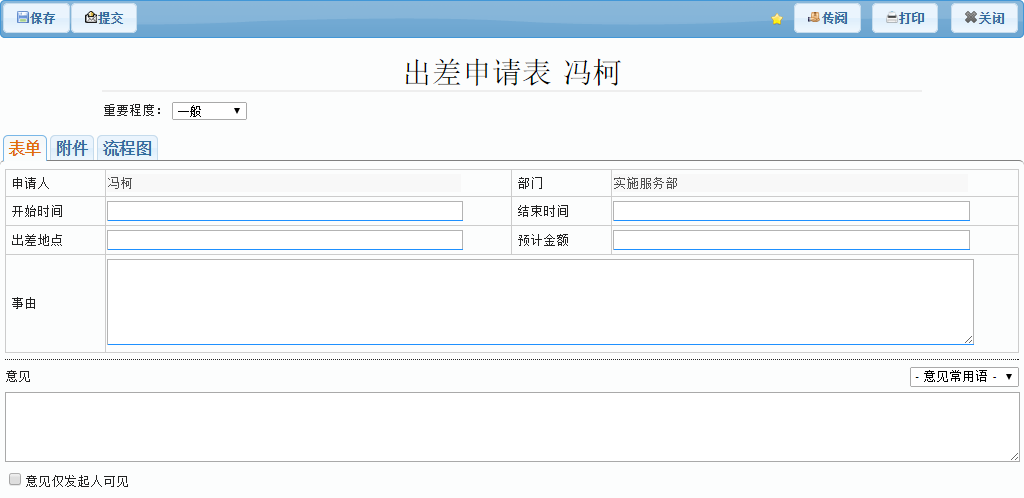Open the 重要程度 priority dropdown
The height and width of the screenshot is (498, 1024).
point(209,111)
